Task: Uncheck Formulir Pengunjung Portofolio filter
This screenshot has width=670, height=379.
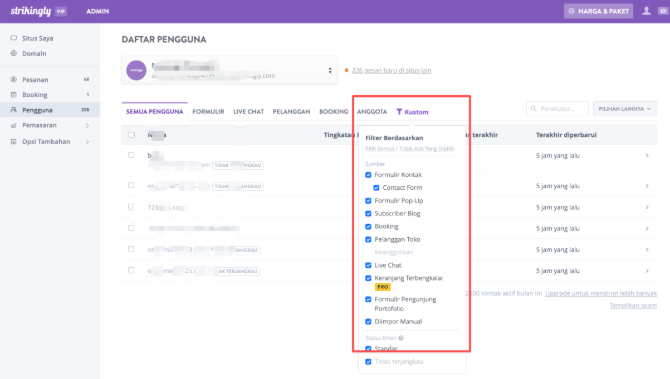Action: [368, 299]
